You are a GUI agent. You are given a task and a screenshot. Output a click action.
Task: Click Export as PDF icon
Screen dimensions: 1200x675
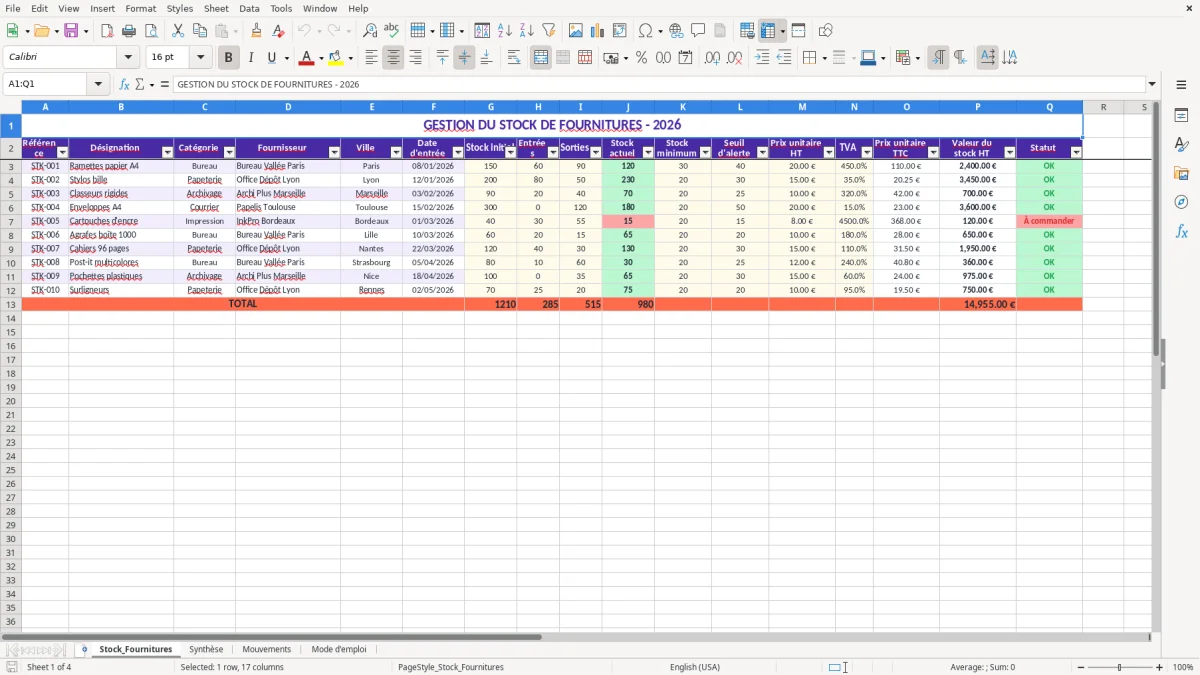pyautogui.click(x=107, y=31)
